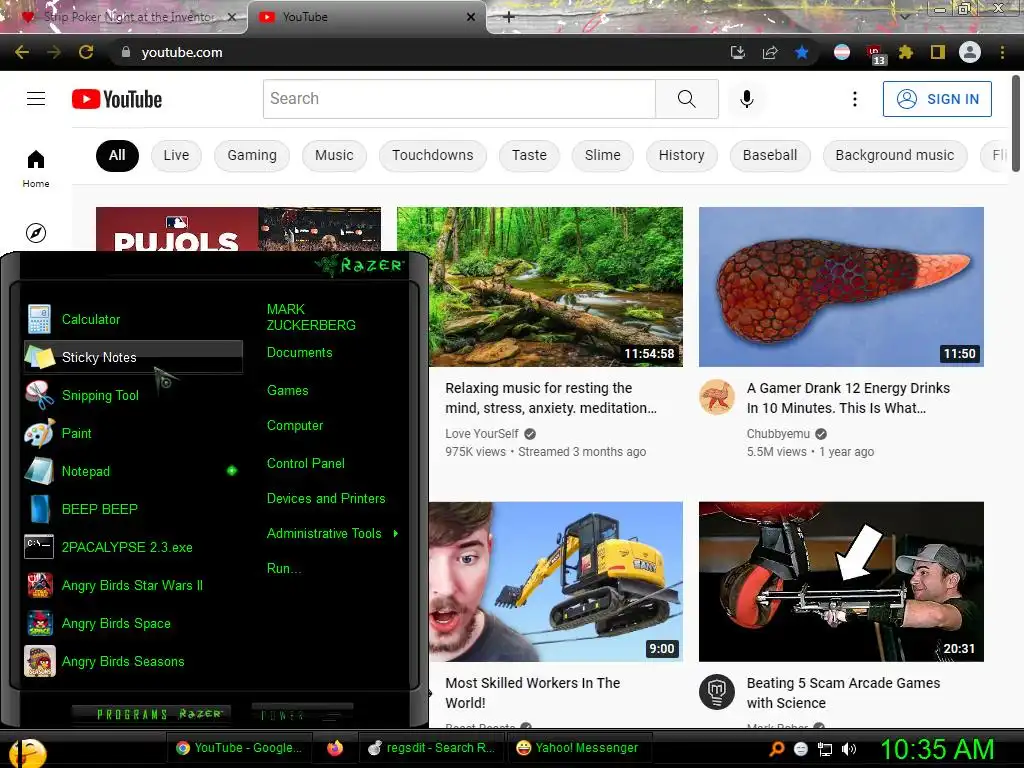Screen dimensions: 1024x768
Task: Click Run... in the start menu
Action: [x=284, y=568]
